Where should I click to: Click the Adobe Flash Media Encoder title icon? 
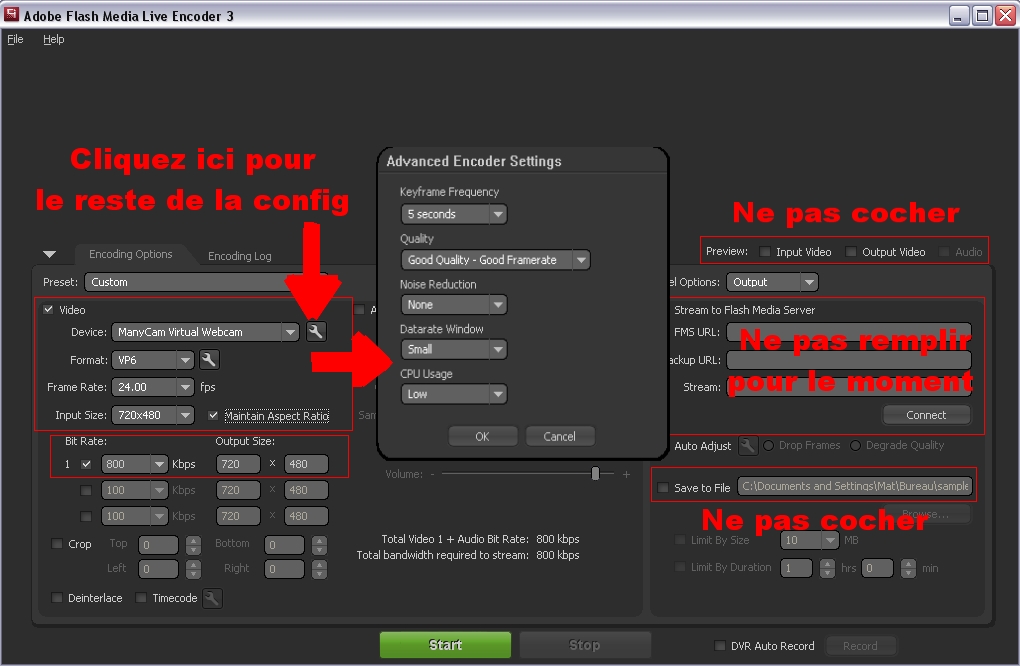click(x=11, y=15)
